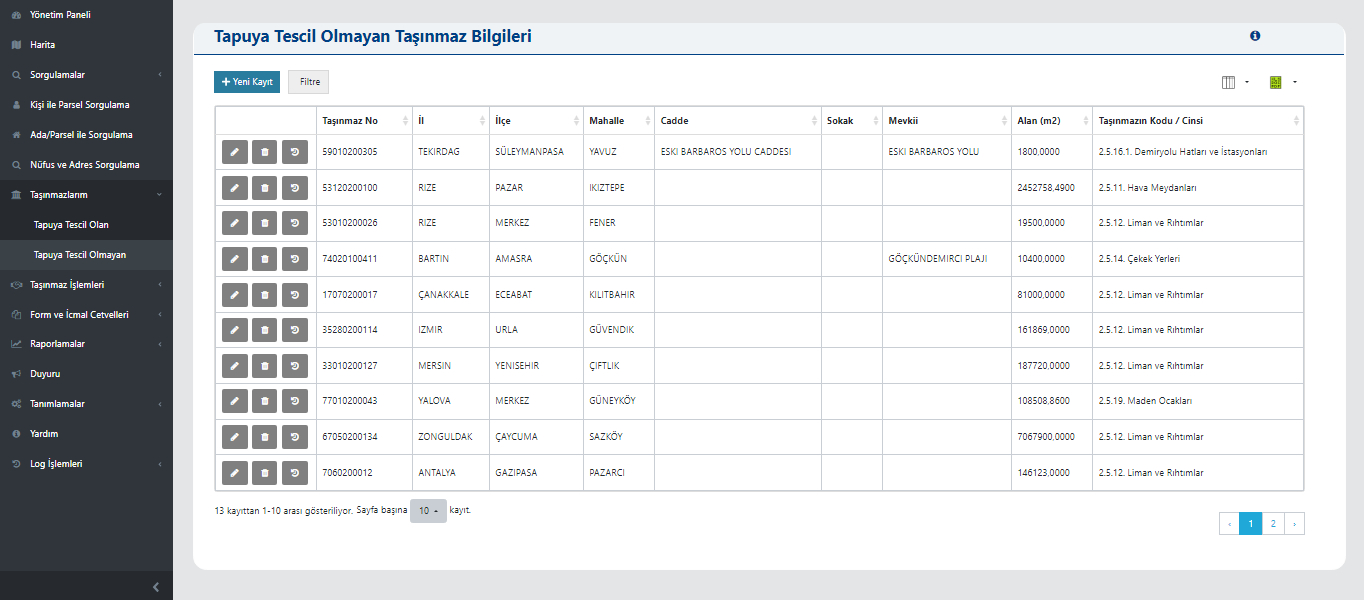The height and width of the screenshot is (600, 1364).
Task: Click the info icon in page header
Action: tap(1255, 36)
